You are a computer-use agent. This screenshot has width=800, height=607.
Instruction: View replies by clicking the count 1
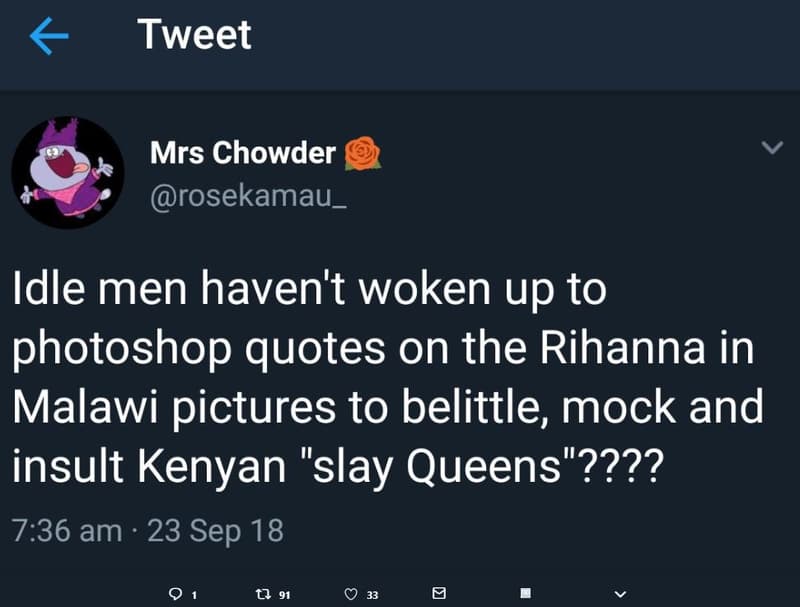[194, 593]
